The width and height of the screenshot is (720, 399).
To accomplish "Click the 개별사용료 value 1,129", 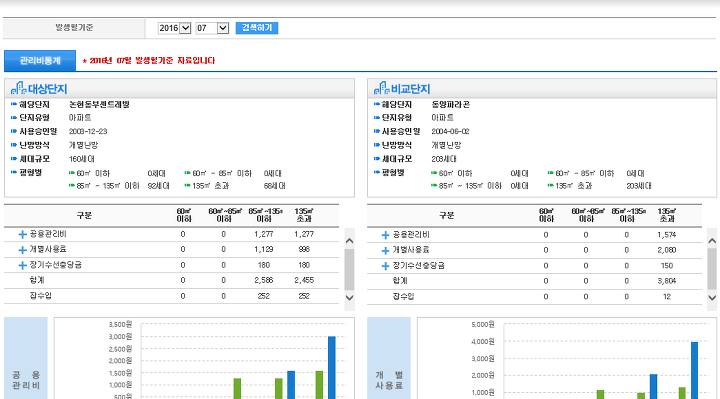I will [x=264, y=249].
